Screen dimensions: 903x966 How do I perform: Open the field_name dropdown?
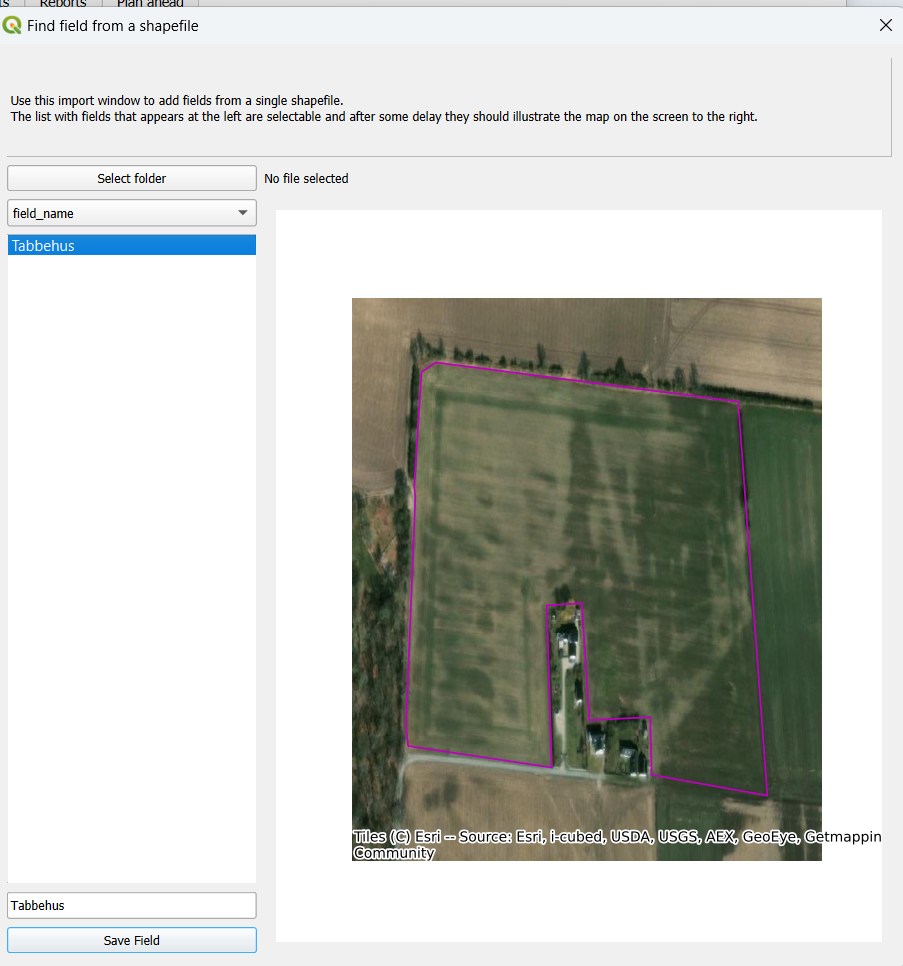pos(132,213)
